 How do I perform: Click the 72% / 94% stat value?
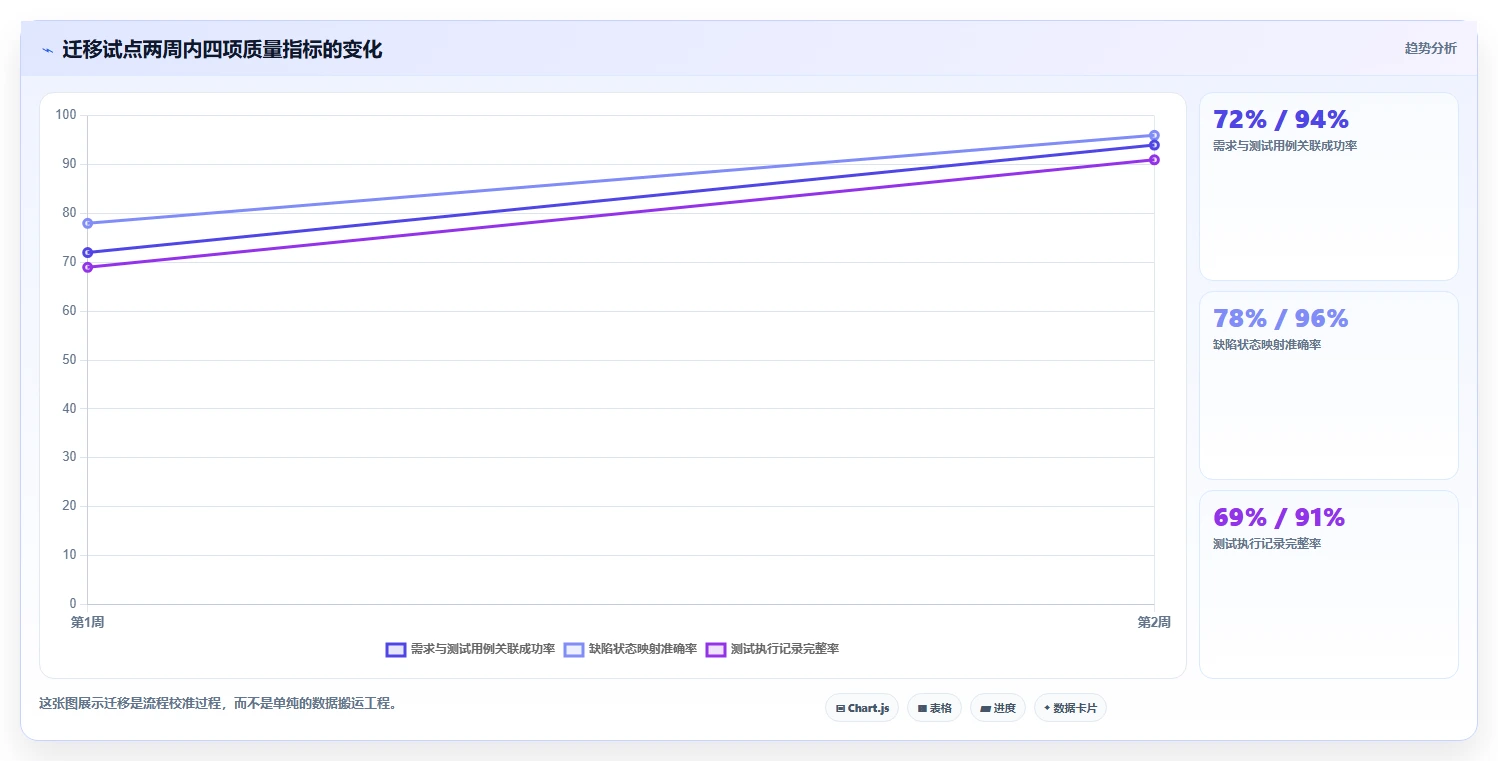[1281, 120]
